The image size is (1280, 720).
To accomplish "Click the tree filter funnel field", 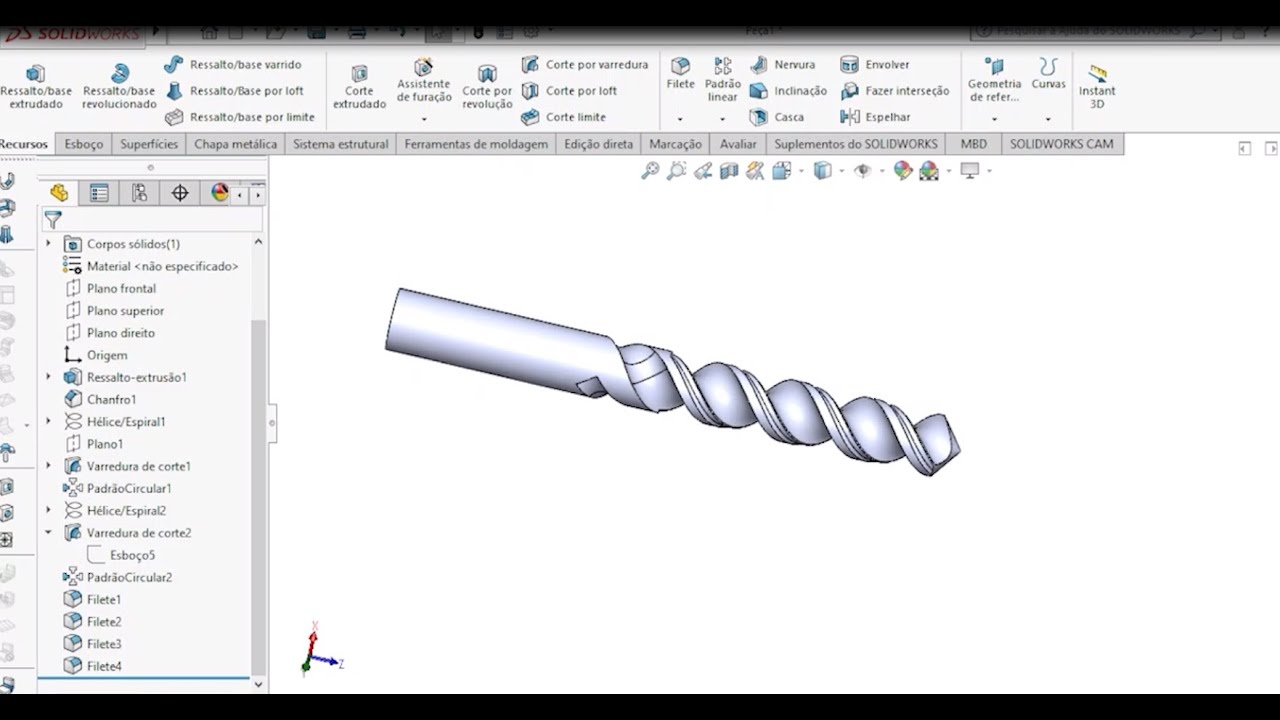I will (x=152, y=220).
